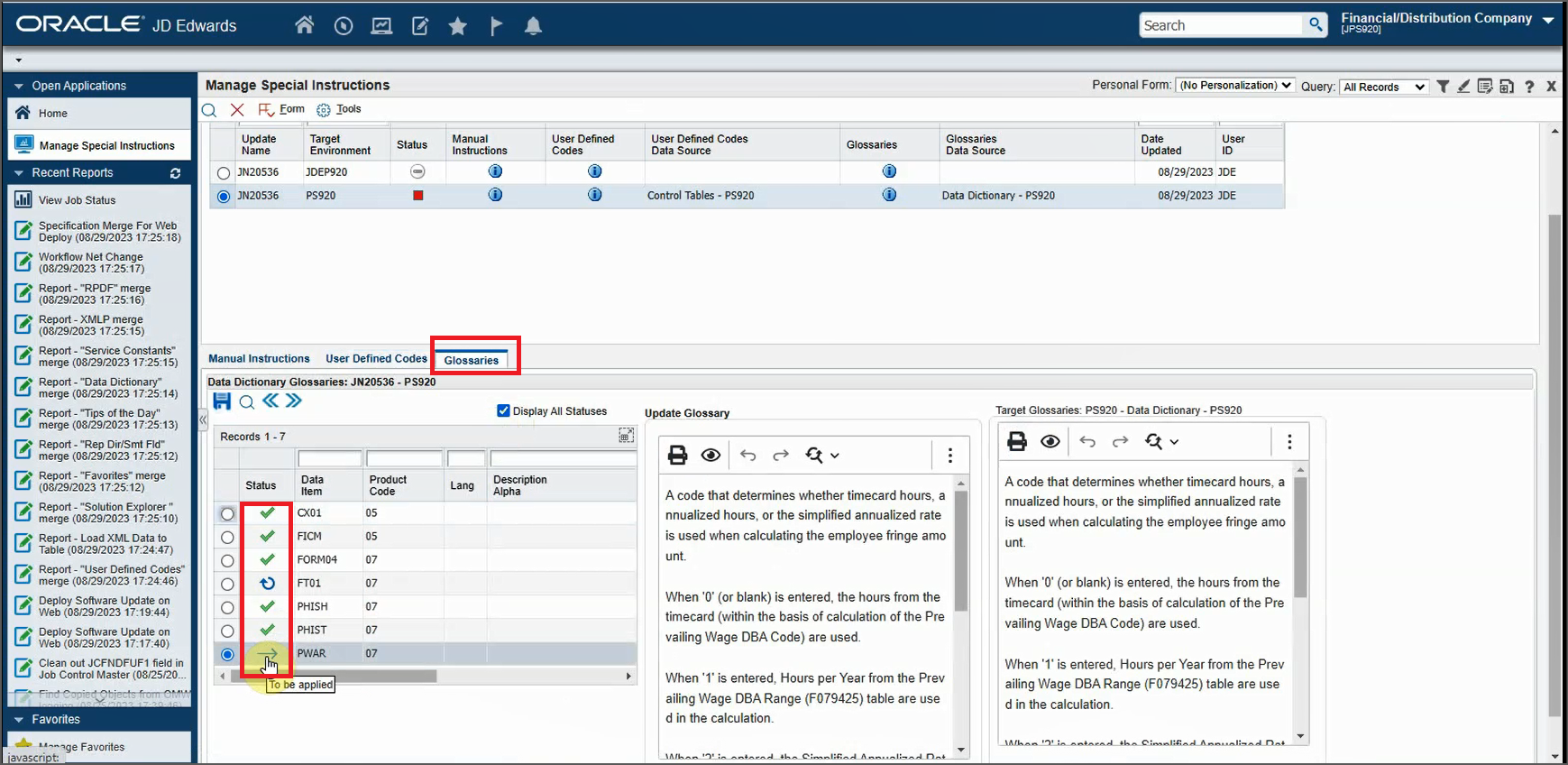This screenshot has height=765, width=1568.
Task: Click the red Close X in form toolbar
Action: point(237,110)
